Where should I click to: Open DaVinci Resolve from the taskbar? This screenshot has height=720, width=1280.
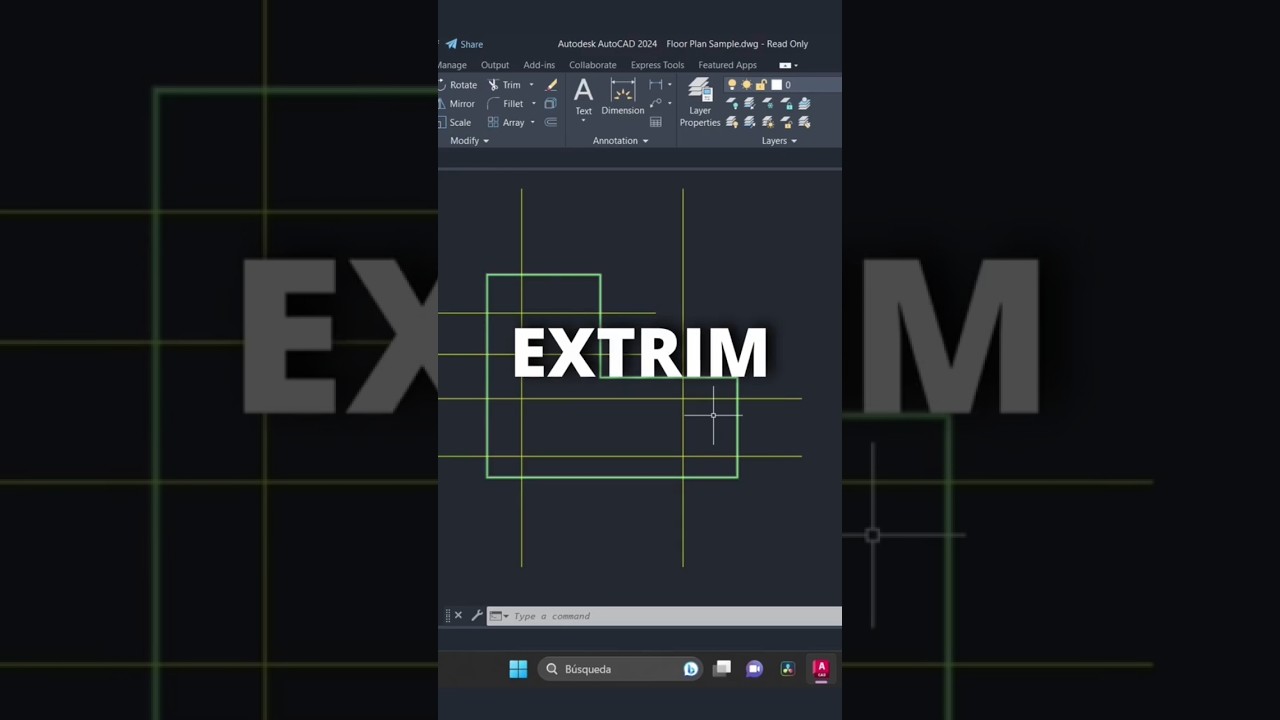tap(787, 669)
